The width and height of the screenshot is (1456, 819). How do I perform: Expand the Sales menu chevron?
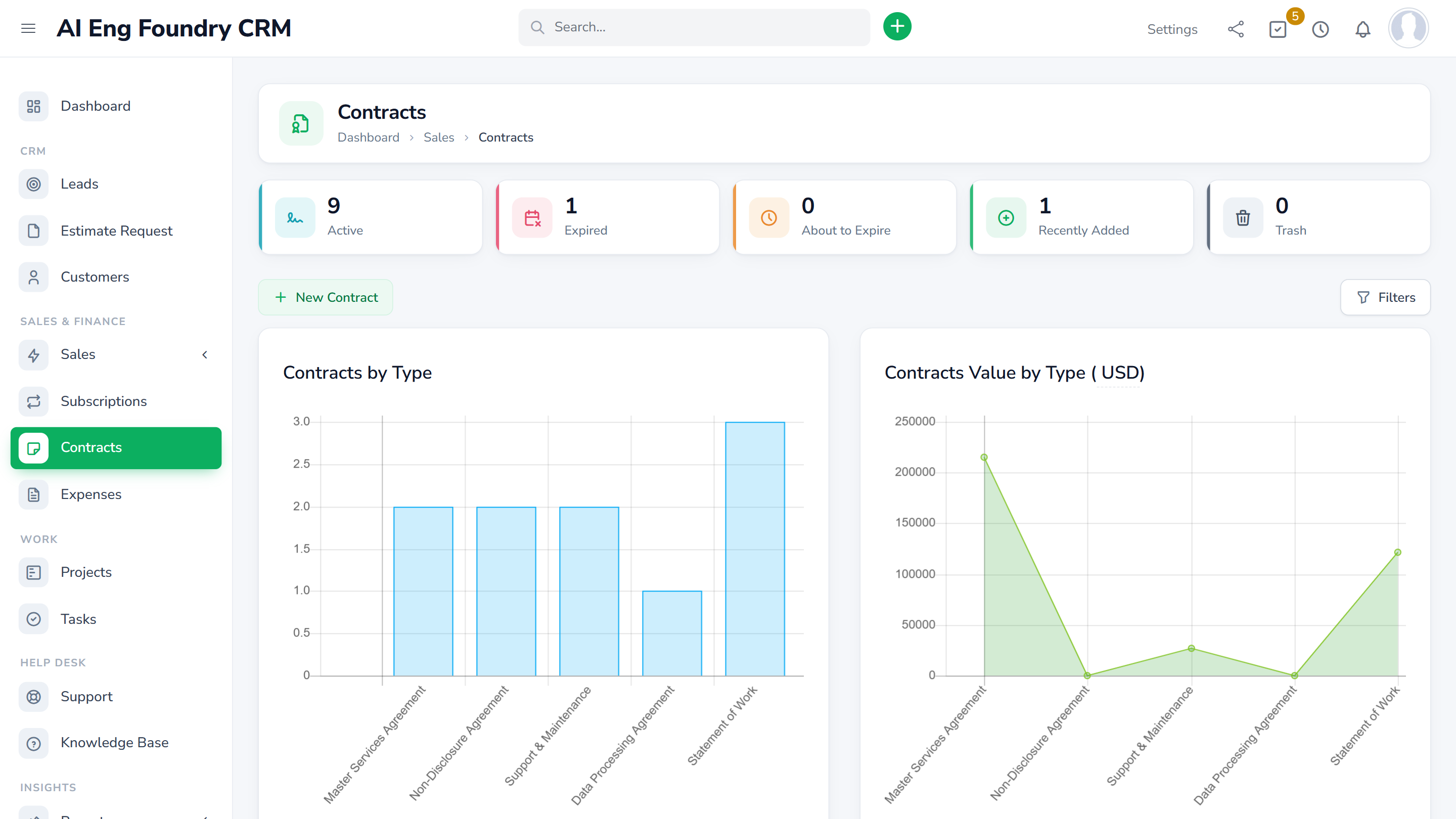click(205, 354)
